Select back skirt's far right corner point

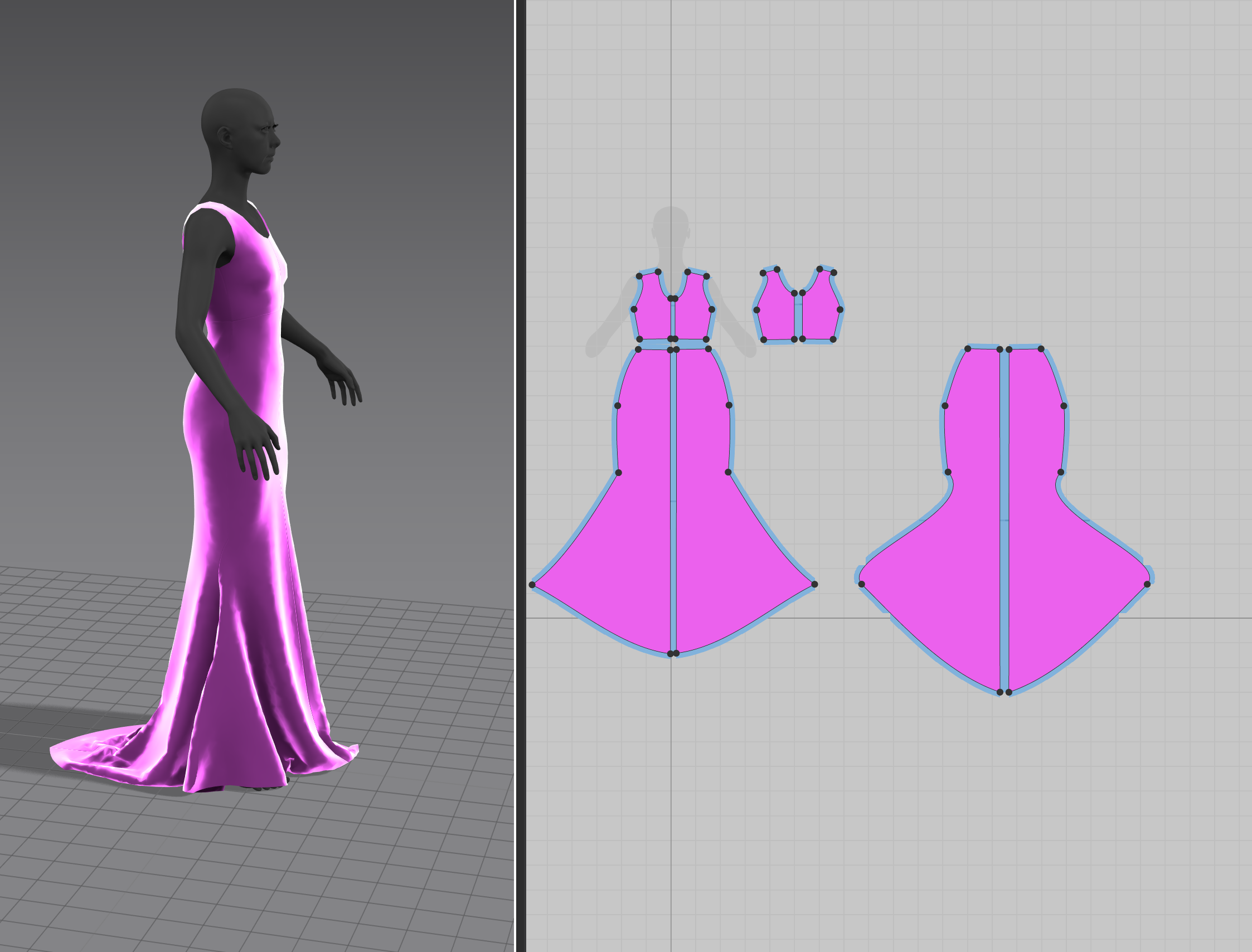pos(1147,584)
